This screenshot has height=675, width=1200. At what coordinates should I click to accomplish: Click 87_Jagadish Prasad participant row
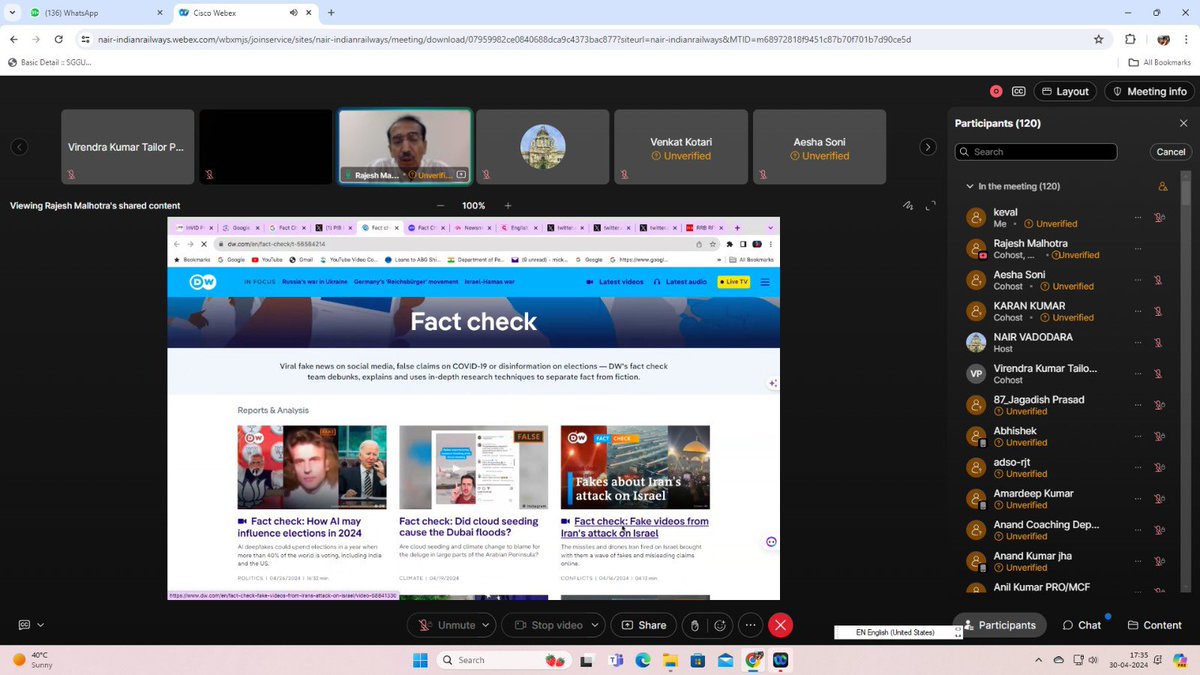[x=1065, y=405]
